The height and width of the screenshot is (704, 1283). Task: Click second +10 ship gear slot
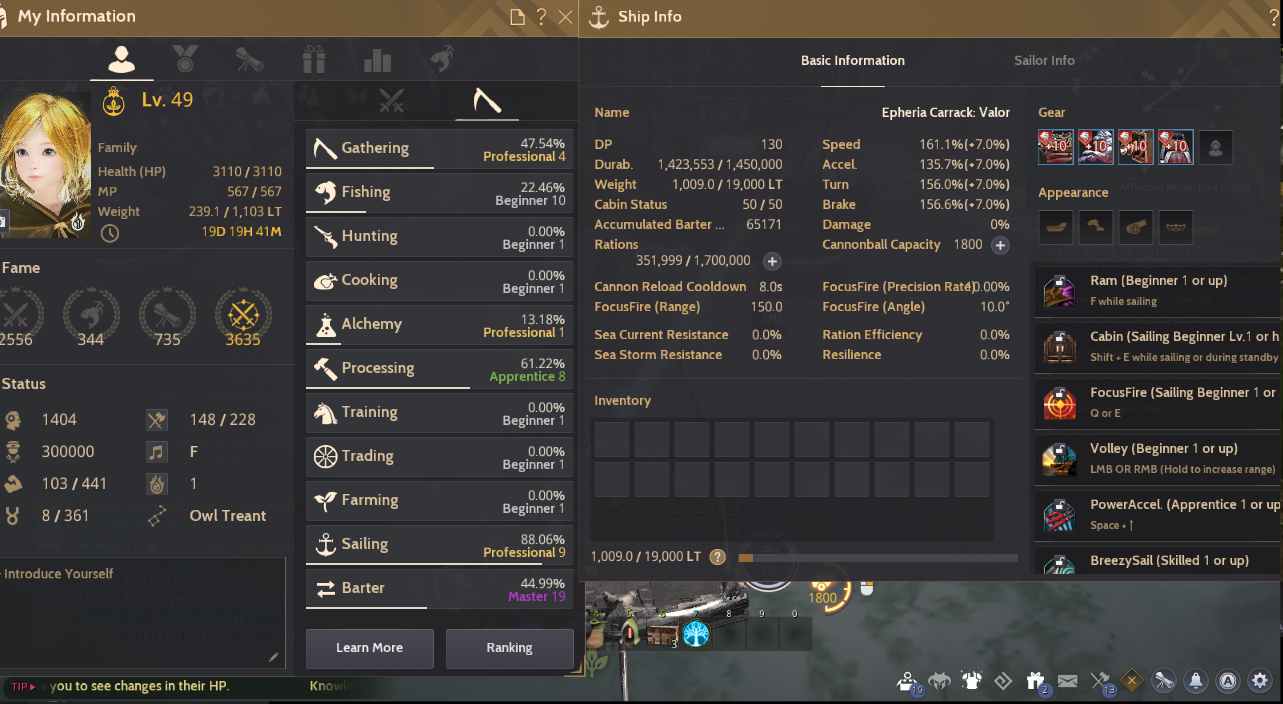point(1096,147)
